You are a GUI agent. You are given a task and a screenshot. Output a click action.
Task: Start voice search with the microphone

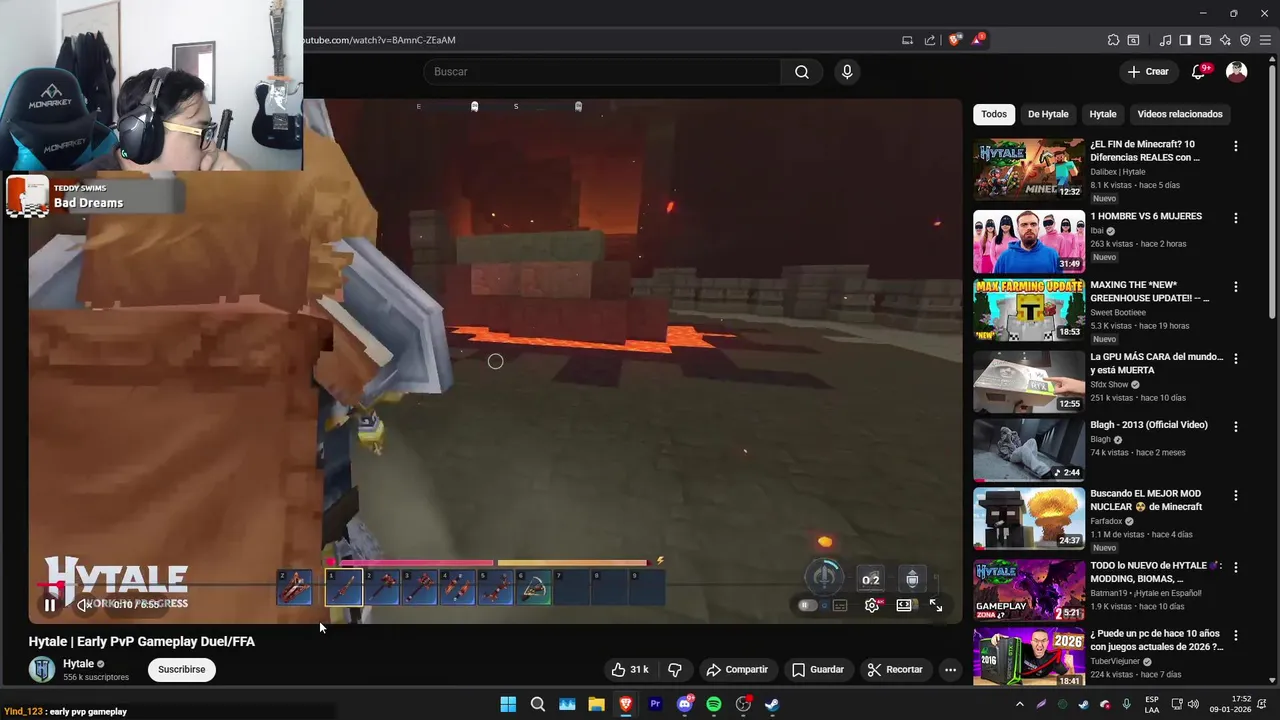tap(847, 72)
